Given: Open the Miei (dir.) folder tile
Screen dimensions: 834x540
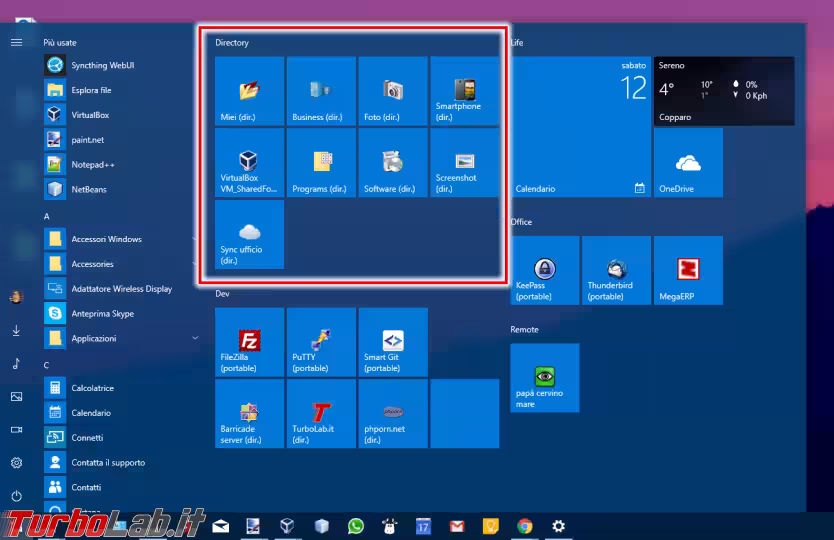Looking at the screenshot, I should 249,91.
